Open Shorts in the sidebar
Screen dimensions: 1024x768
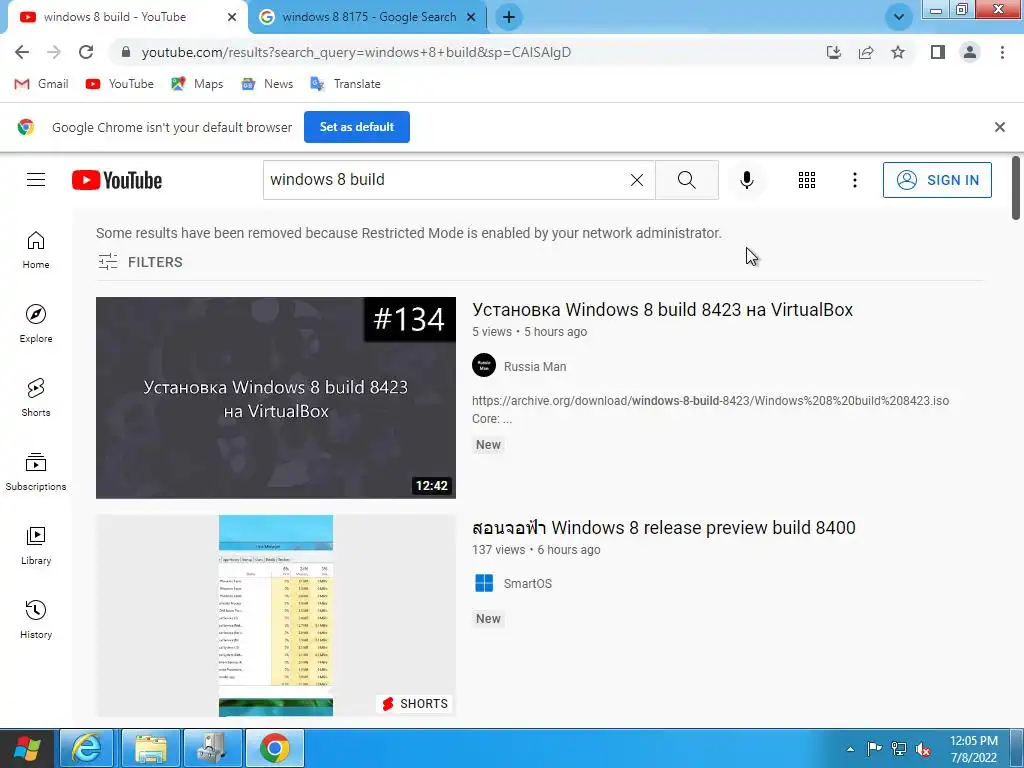(36, 398)
